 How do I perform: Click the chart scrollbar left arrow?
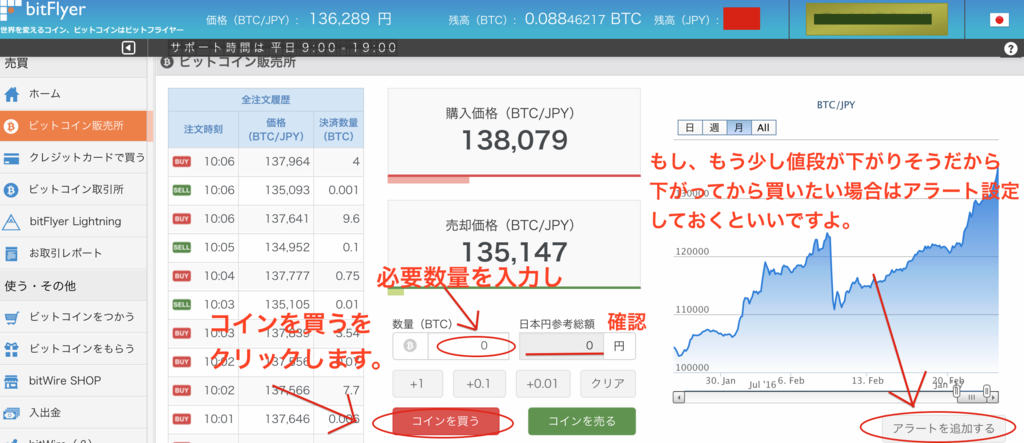(679, 397)
